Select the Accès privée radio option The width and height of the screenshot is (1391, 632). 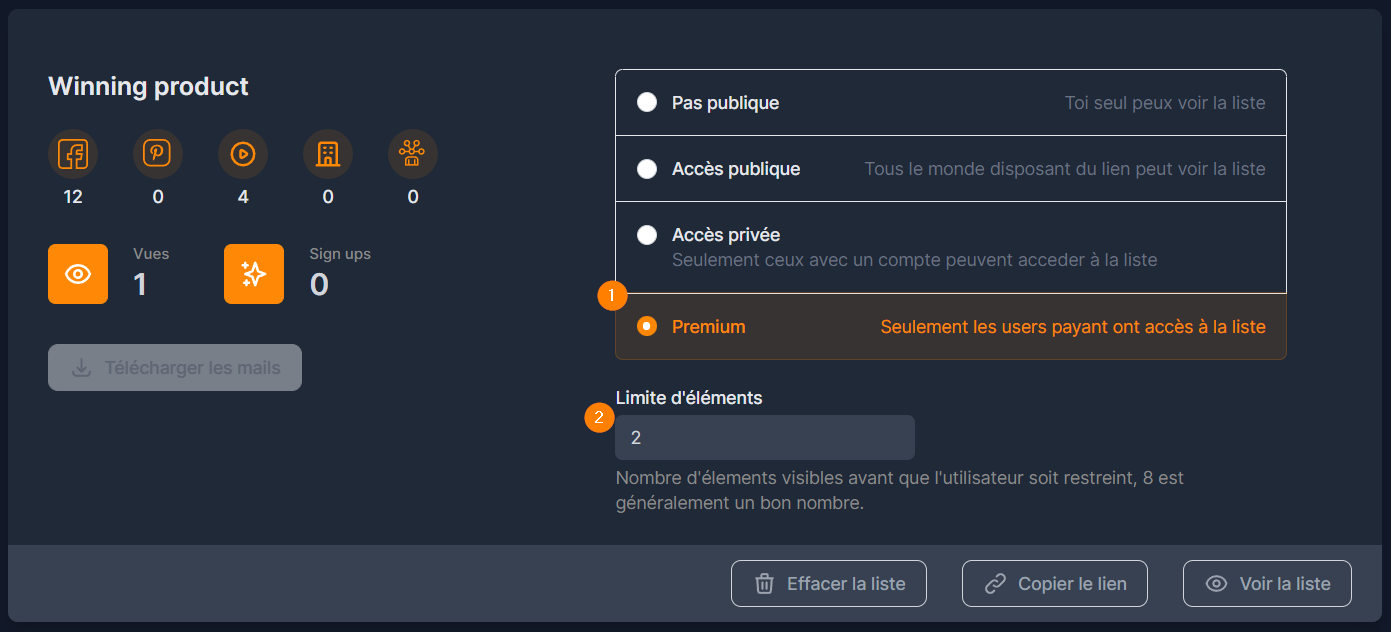click(647, 235)
